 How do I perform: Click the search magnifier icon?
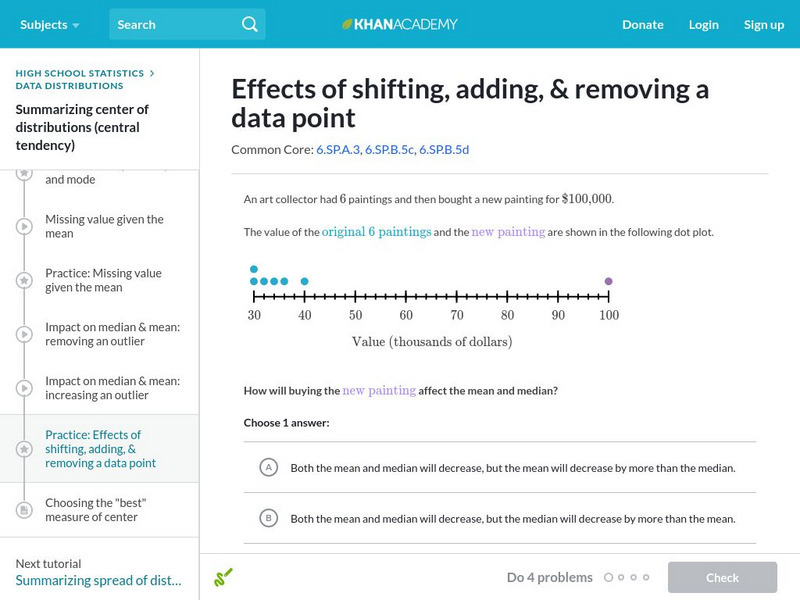point(250,24)
